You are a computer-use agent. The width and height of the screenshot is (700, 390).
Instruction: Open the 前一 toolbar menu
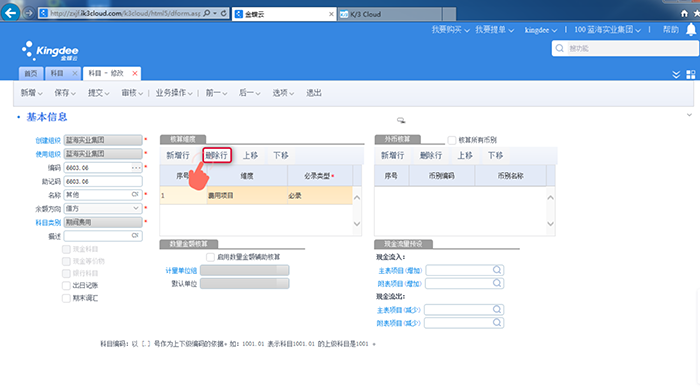[x=217, y=93]
